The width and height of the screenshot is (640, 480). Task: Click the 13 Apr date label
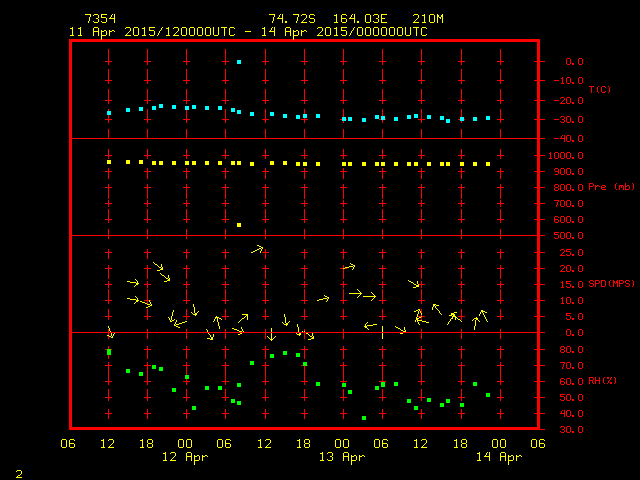tap(343, 457)
